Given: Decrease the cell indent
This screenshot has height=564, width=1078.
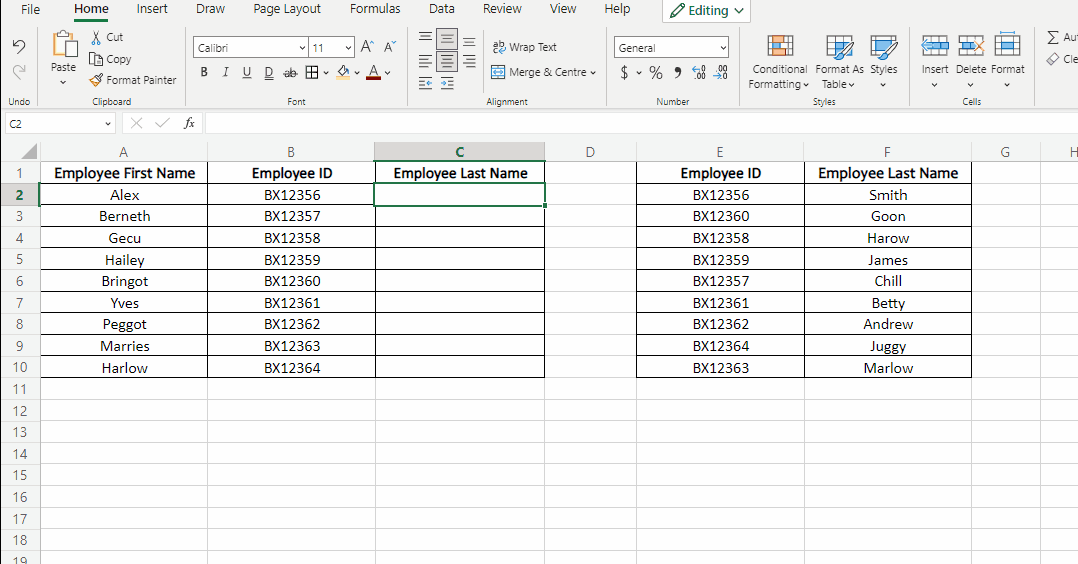Looking at the screenshot, I should tap(426, 84).
